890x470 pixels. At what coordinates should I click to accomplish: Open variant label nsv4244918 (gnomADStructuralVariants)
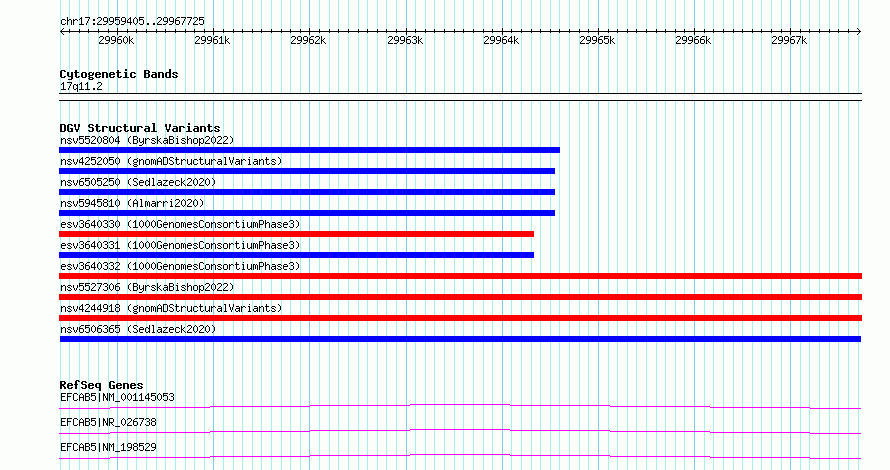171,308
